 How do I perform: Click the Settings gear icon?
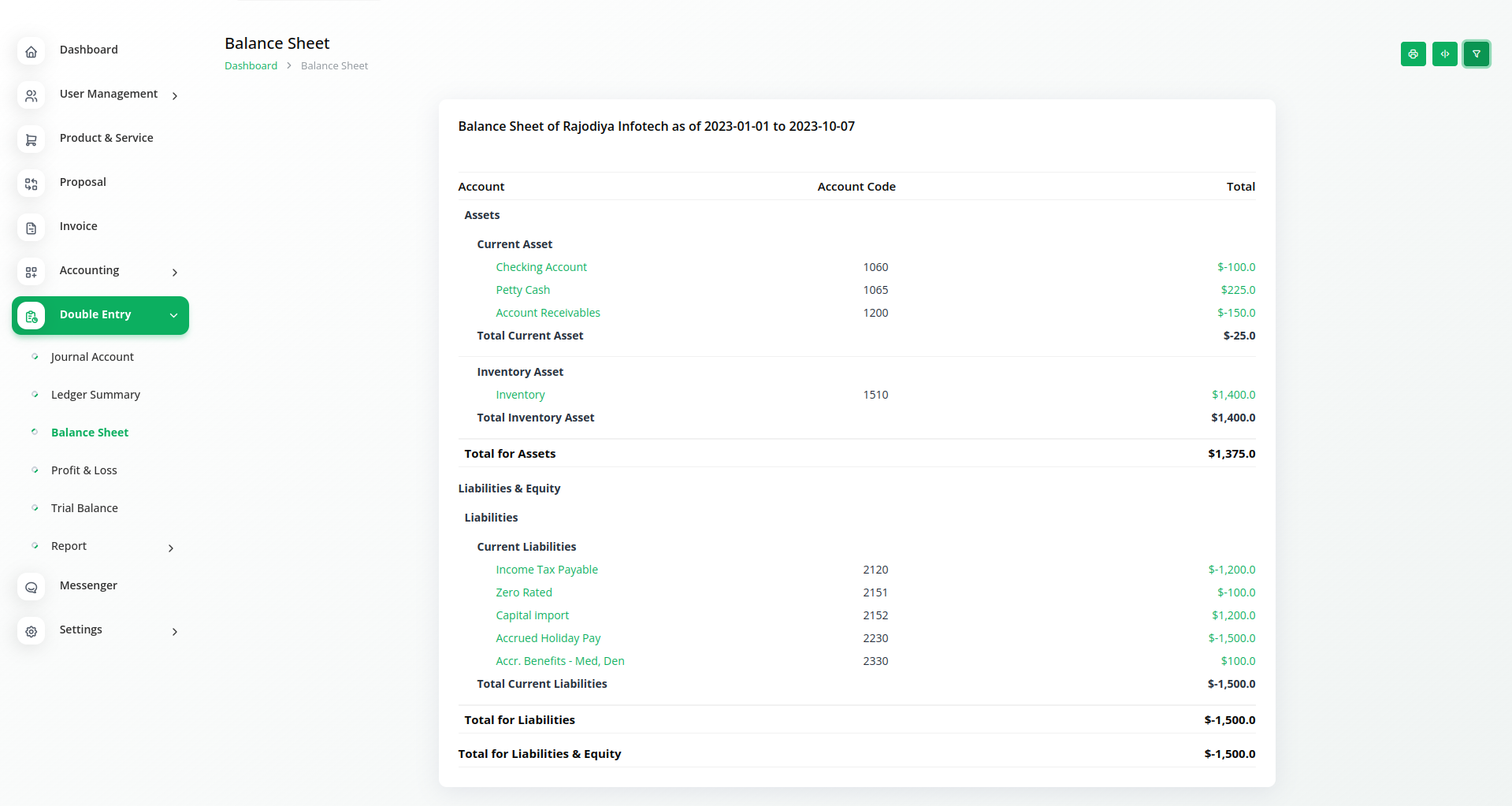tap(32, 632)
